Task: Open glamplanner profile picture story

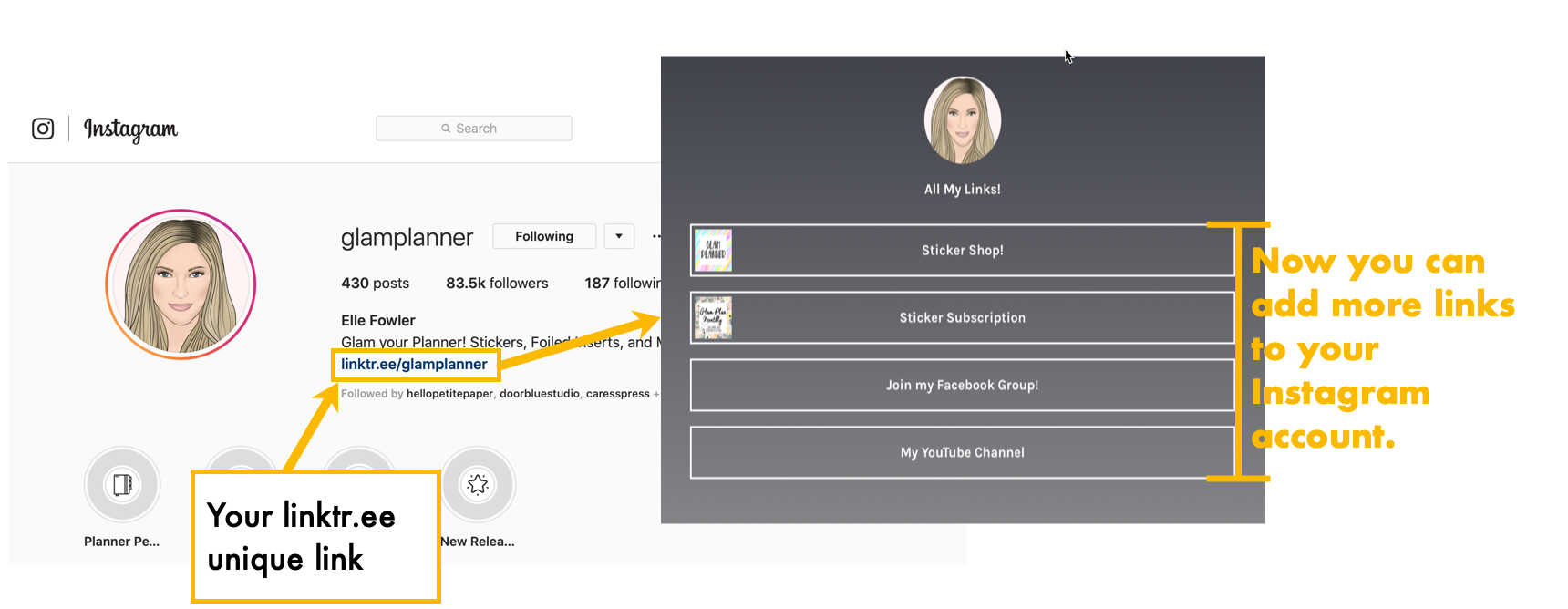Action: [181, 284]
